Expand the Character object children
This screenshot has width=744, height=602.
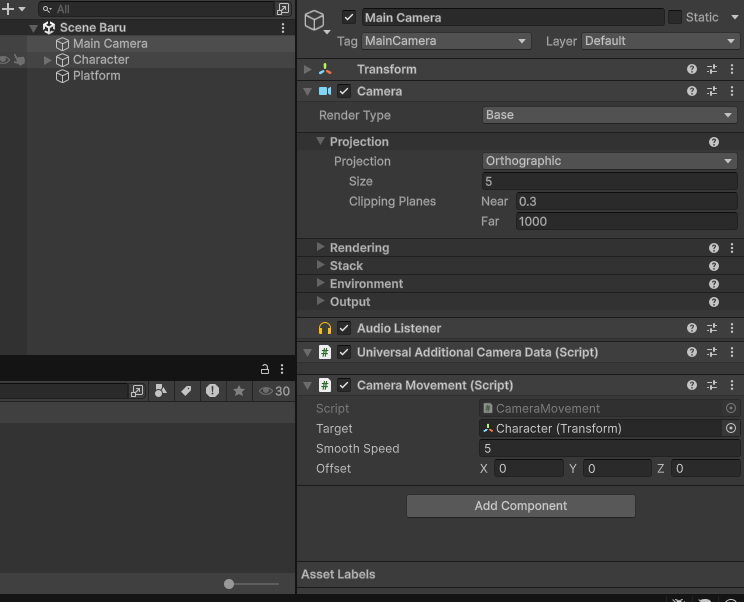point(47,60)
